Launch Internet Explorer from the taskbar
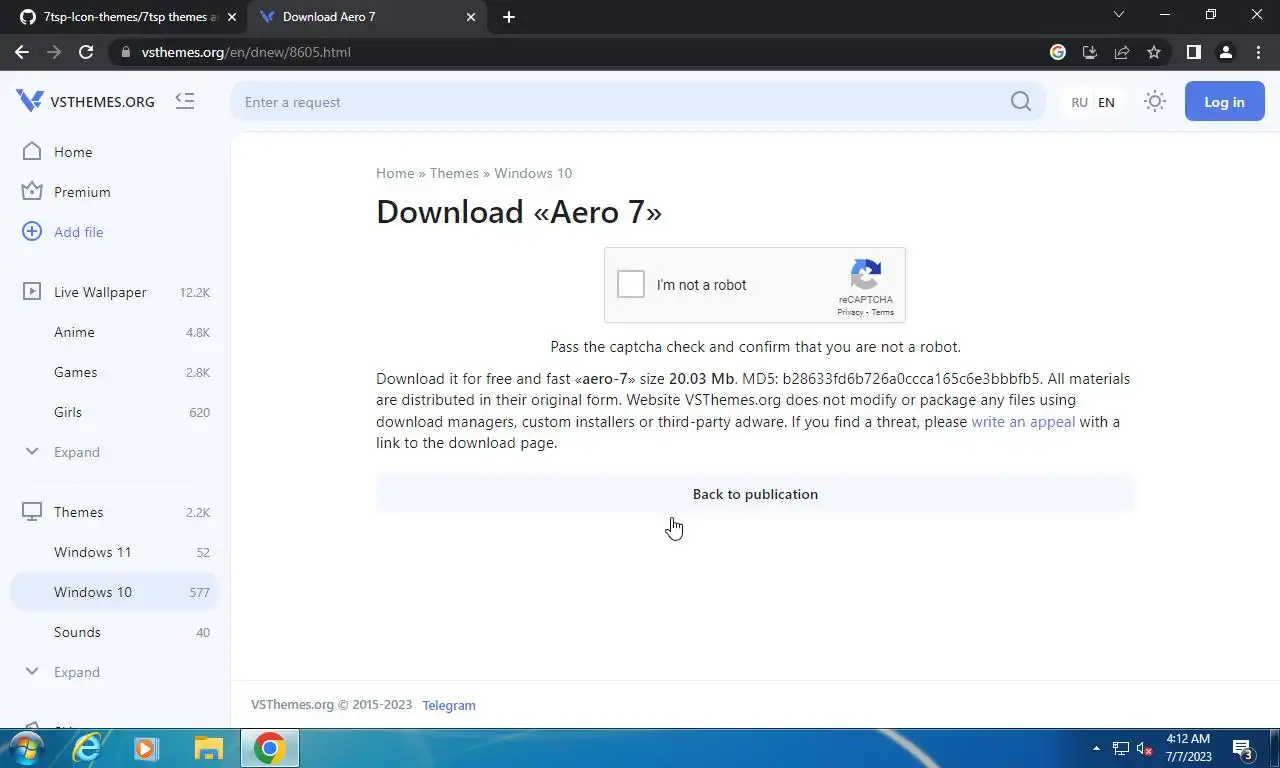The width and height of the screenshot is (1280, 768). pos(87,748)
